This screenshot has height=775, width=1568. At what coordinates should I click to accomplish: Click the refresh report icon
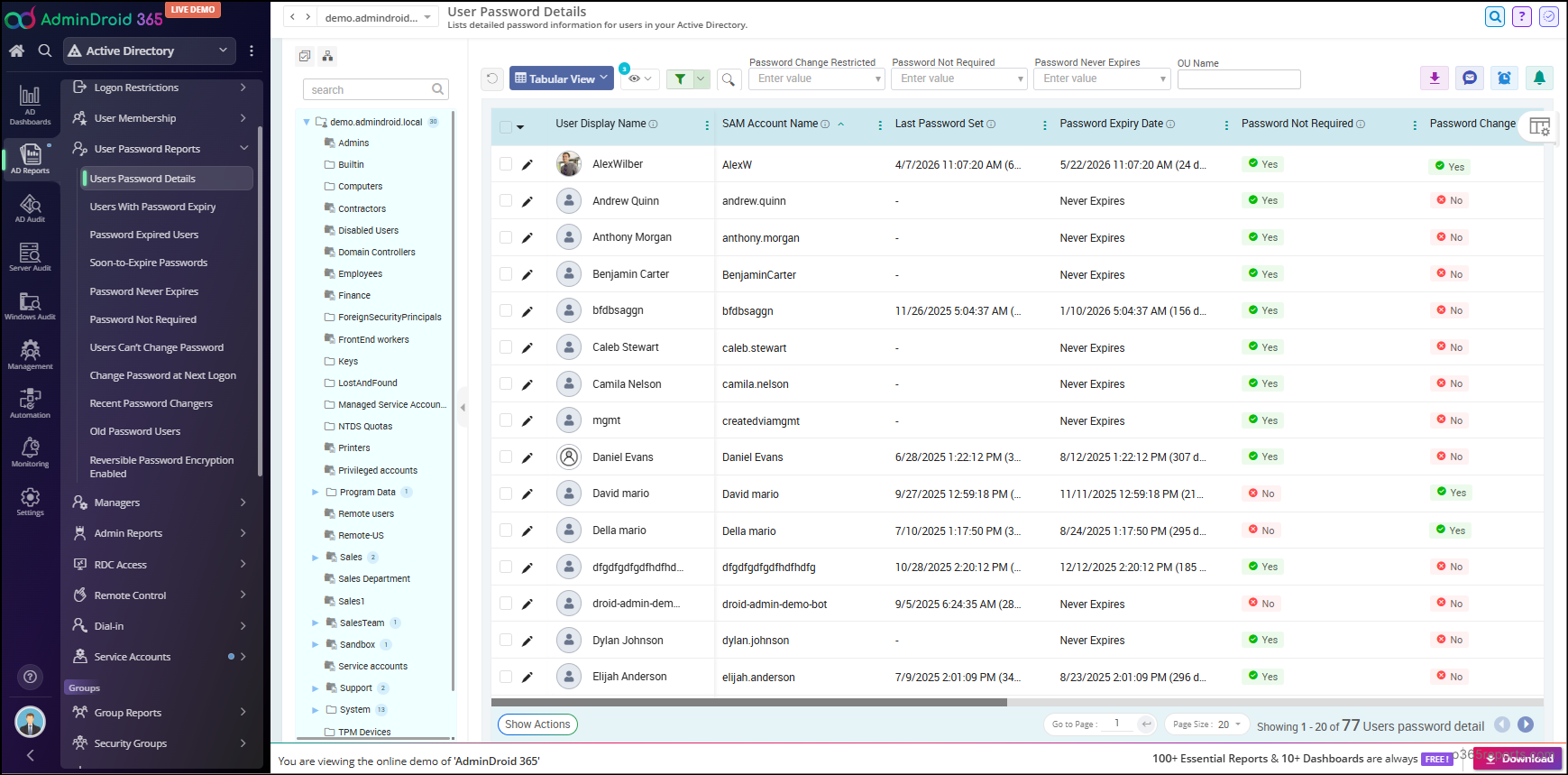pyautogui.click(x=492, y=78)
